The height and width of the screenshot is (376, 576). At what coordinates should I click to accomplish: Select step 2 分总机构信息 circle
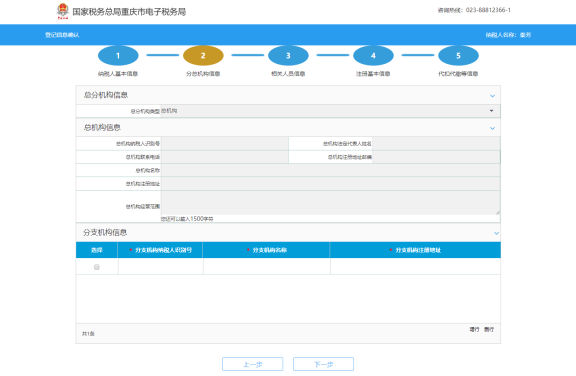(203, 55)
